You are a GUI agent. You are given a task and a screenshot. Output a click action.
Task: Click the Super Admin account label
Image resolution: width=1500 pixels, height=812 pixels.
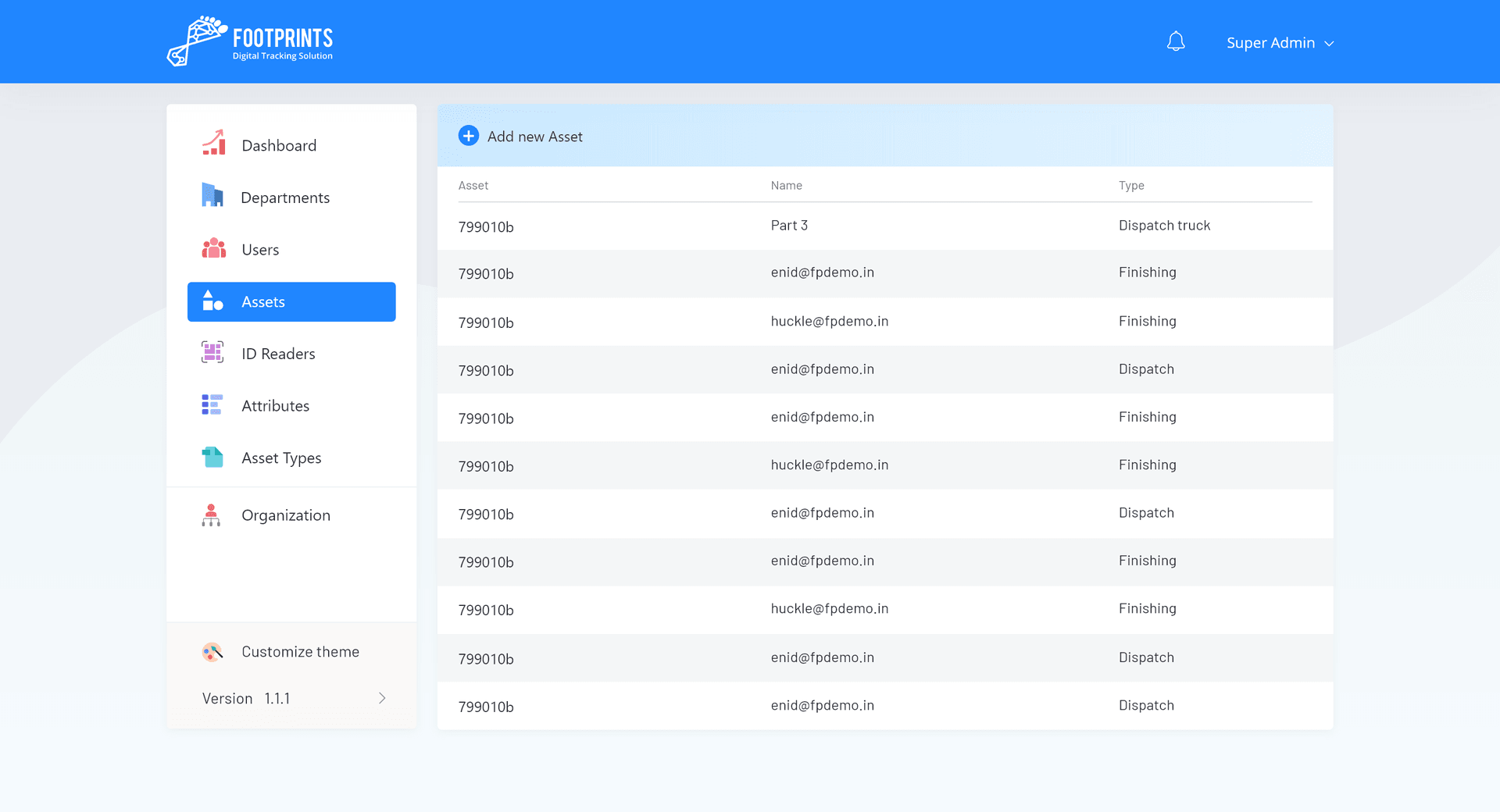(1270, 43)
